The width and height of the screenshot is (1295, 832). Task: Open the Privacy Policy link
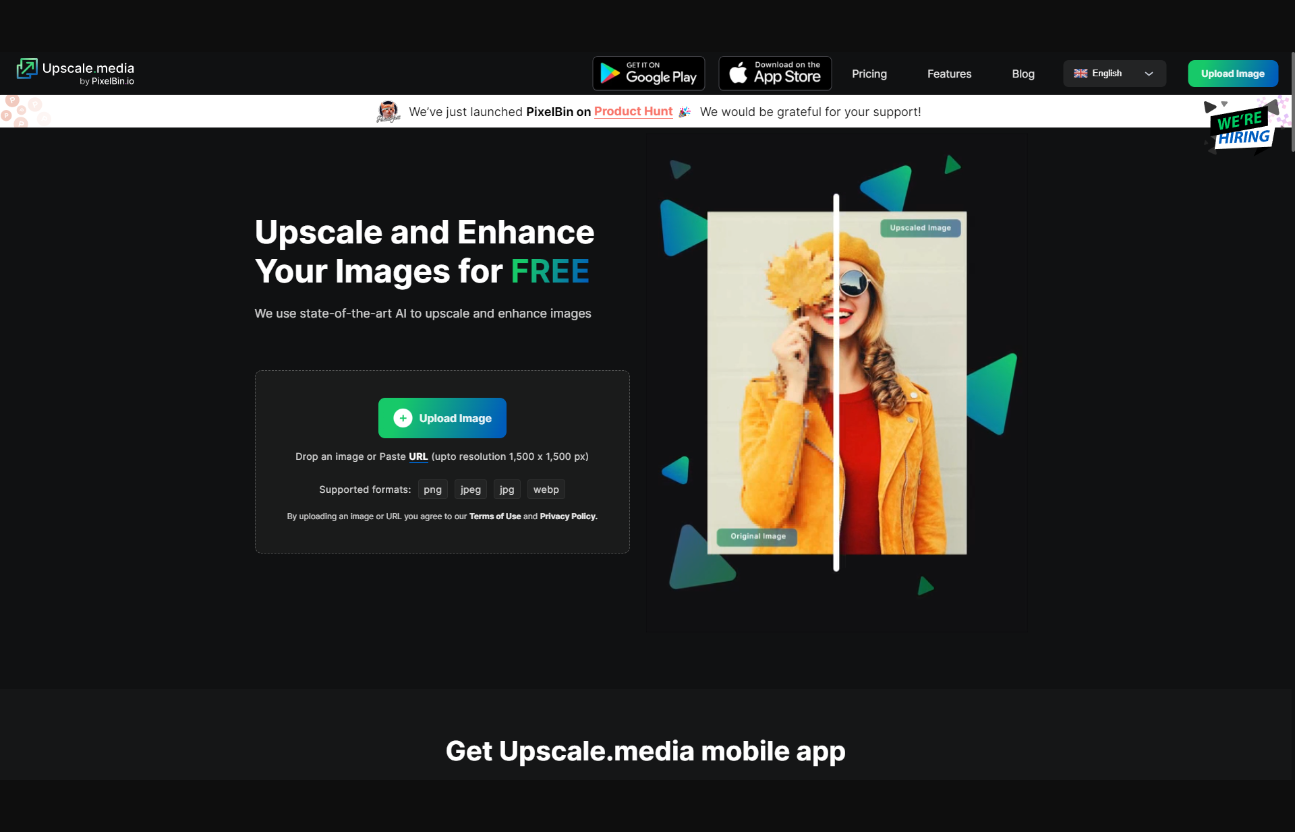coord(568,517)
